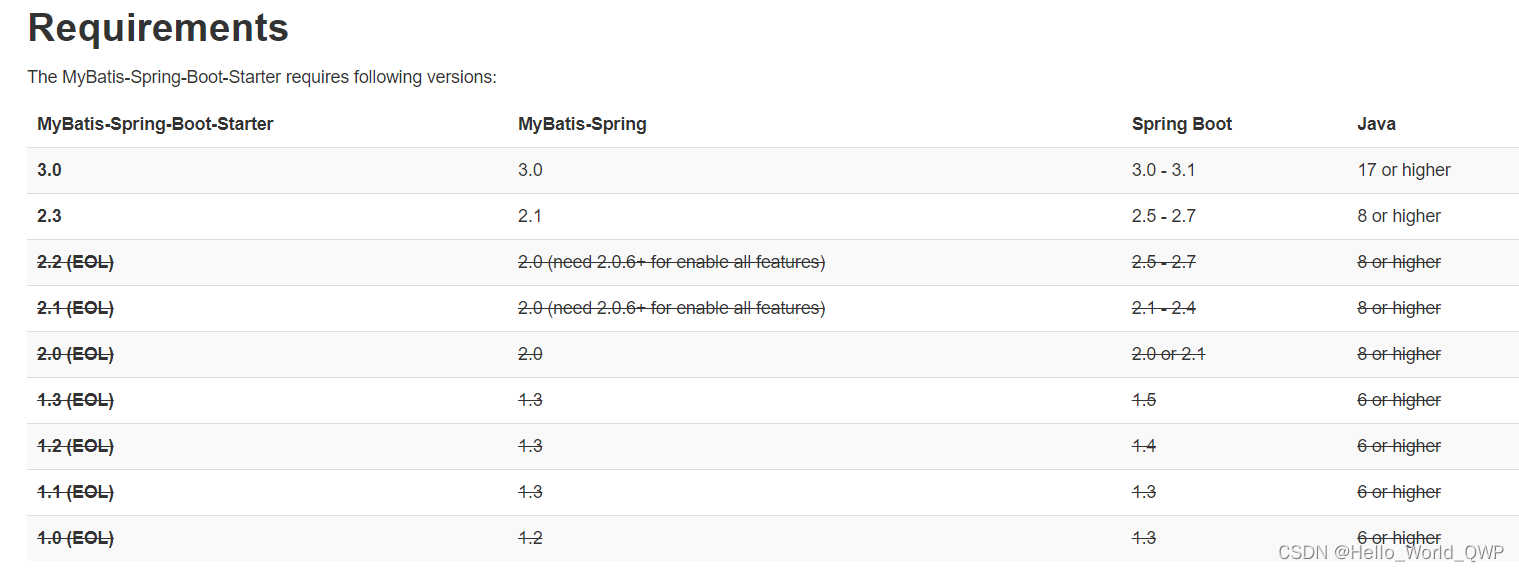Image resolution: width=1519 pixels, height=572 pixels.
Task: Click the Requirements heading
Action: click(158, 28)
